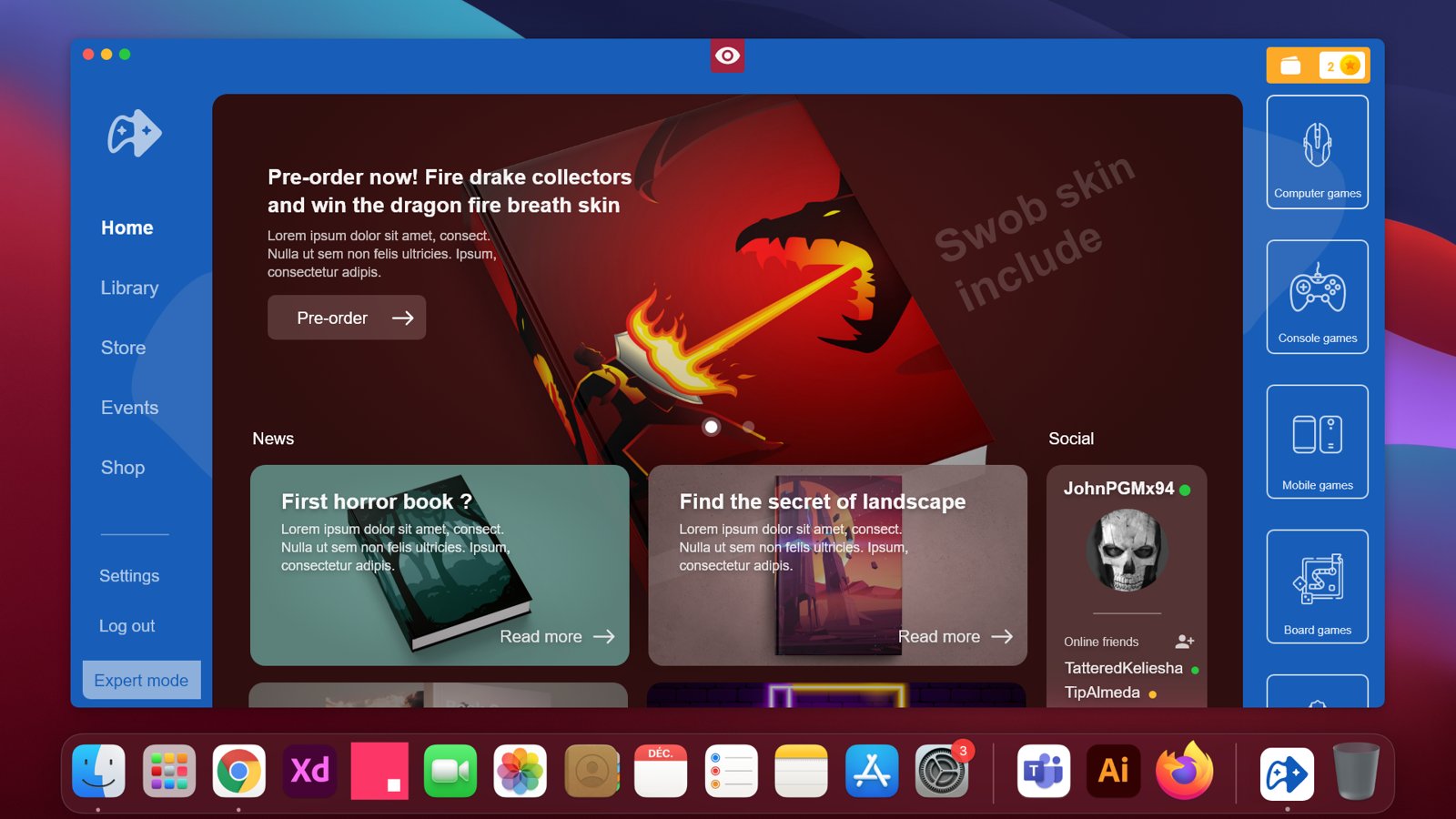Read more on First horror book

(557, 637)
